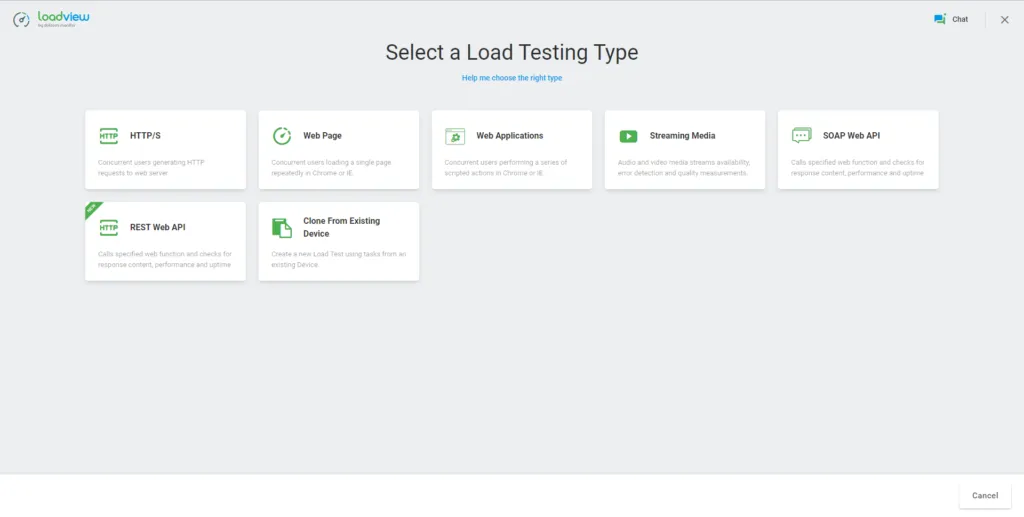
Task: Click SOAP card 'Calls specified web function' description
Action: pyautogui.click(x=857, y=168)
